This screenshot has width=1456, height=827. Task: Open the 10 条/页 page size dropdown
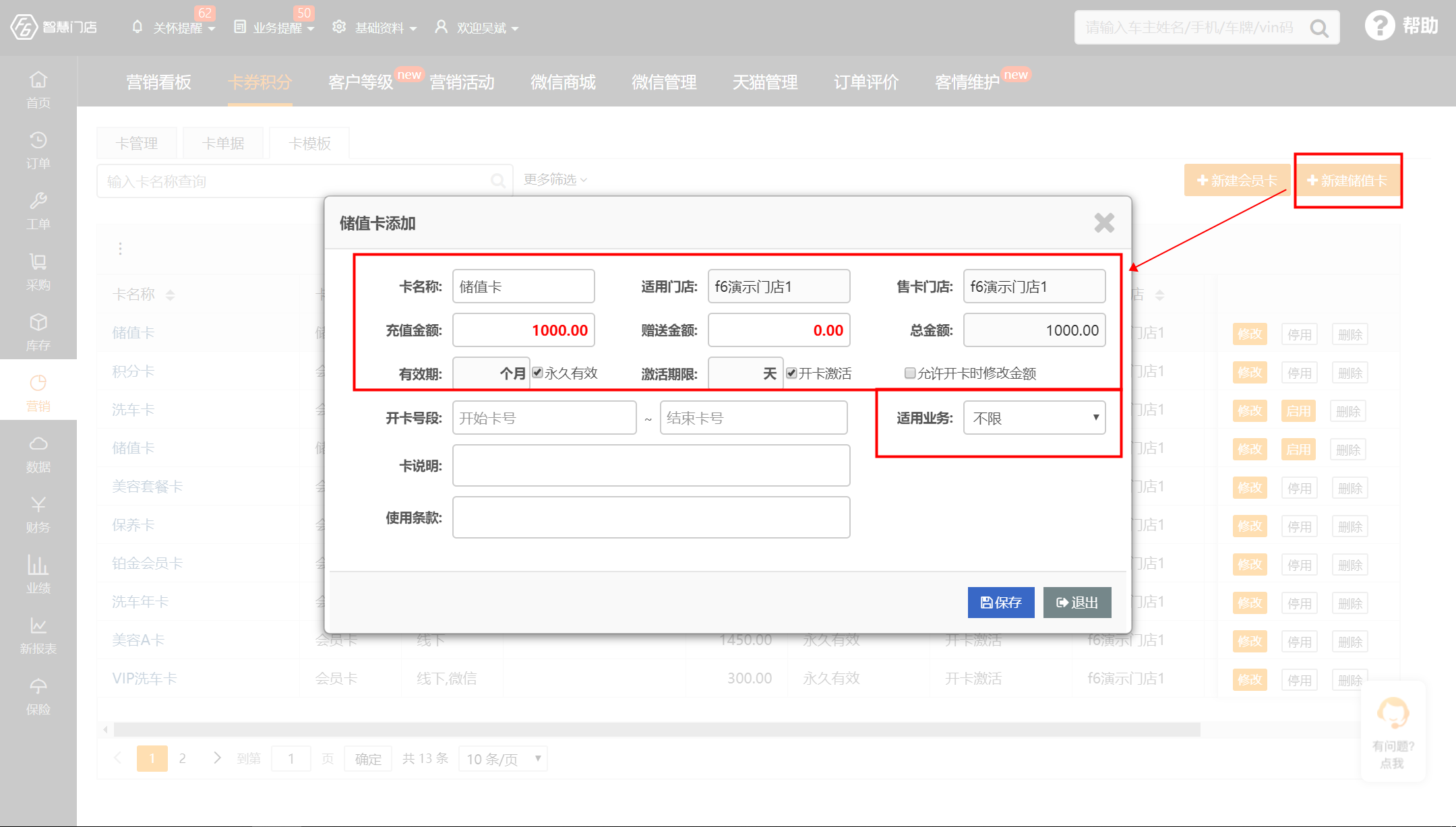503,759
